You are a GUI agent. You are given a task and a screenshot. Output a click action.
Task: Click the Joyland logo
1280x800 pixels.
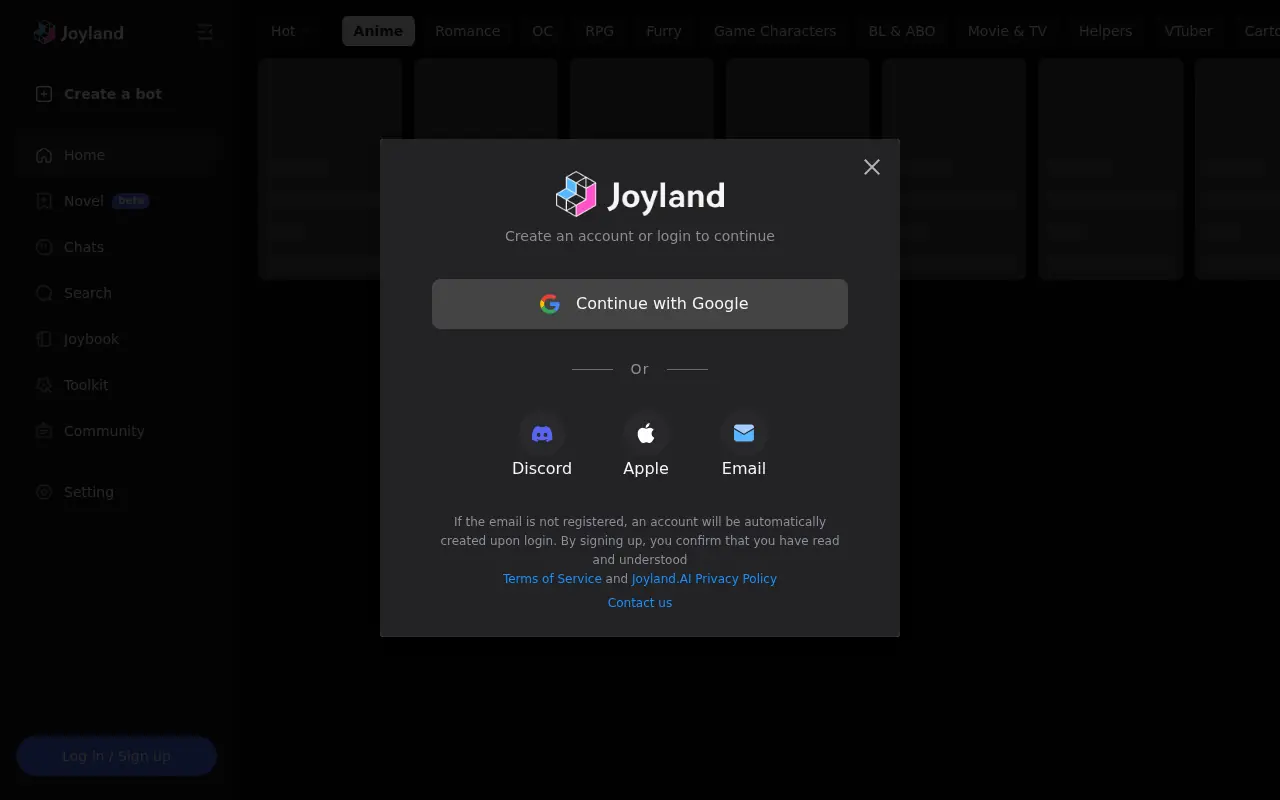pos(78,32)
